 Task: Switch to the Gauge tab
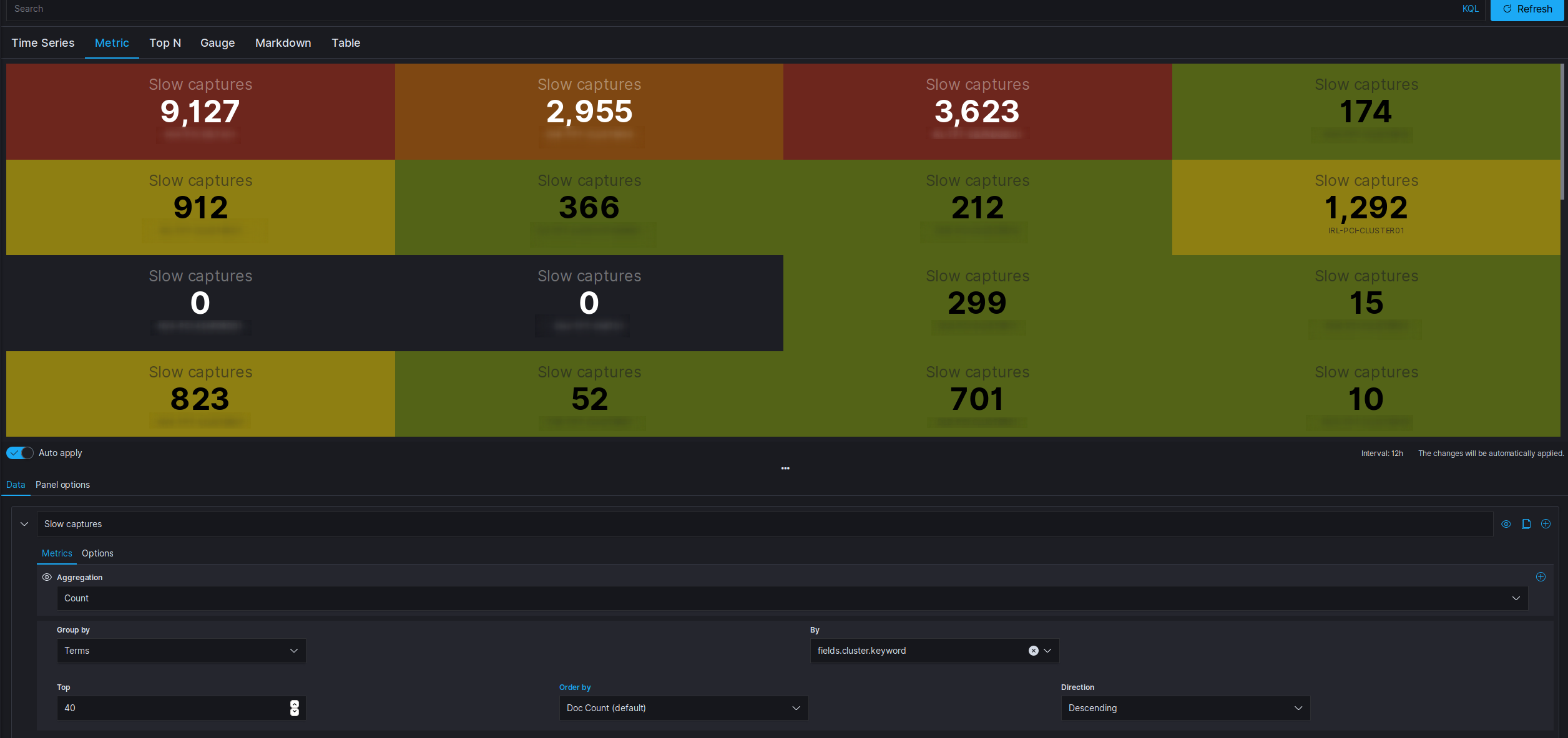click(218, 43)
